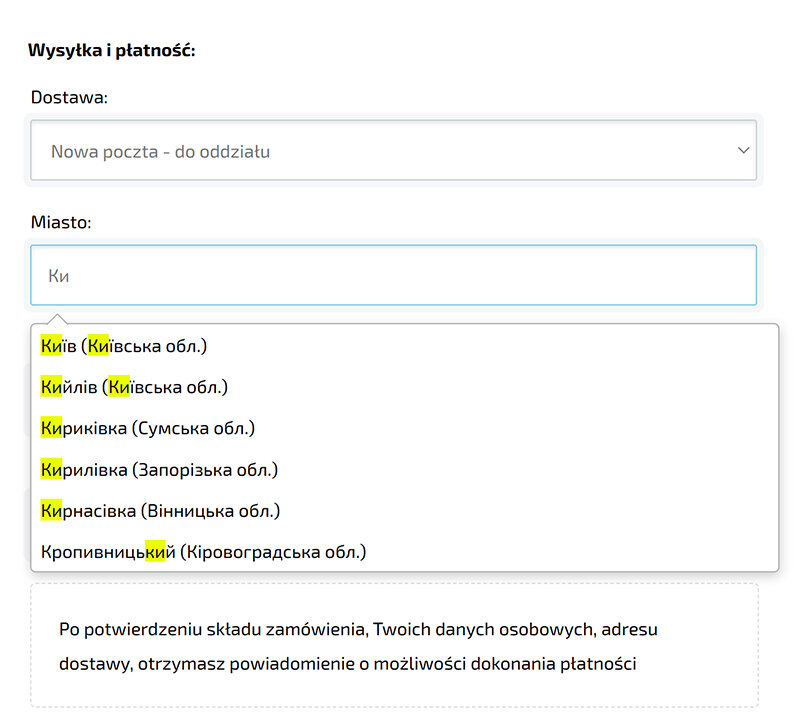Choose Кийлів (Київська обл.) from suggestions
800x727 pixels.
[135, 387]
